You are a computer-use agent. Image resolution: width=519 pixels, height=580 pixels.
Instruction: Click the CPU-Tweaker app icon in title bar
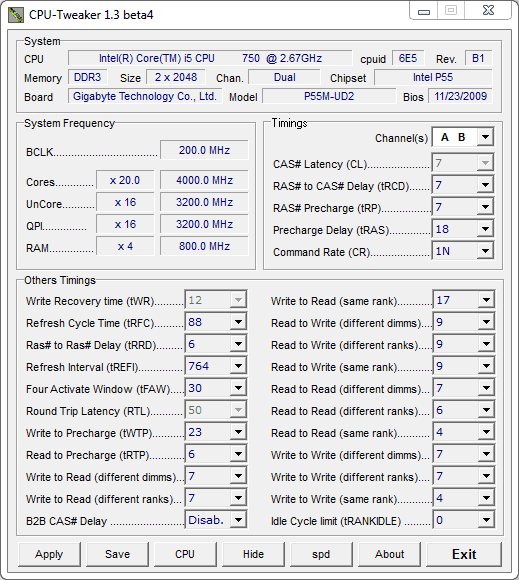click(16, 15)
